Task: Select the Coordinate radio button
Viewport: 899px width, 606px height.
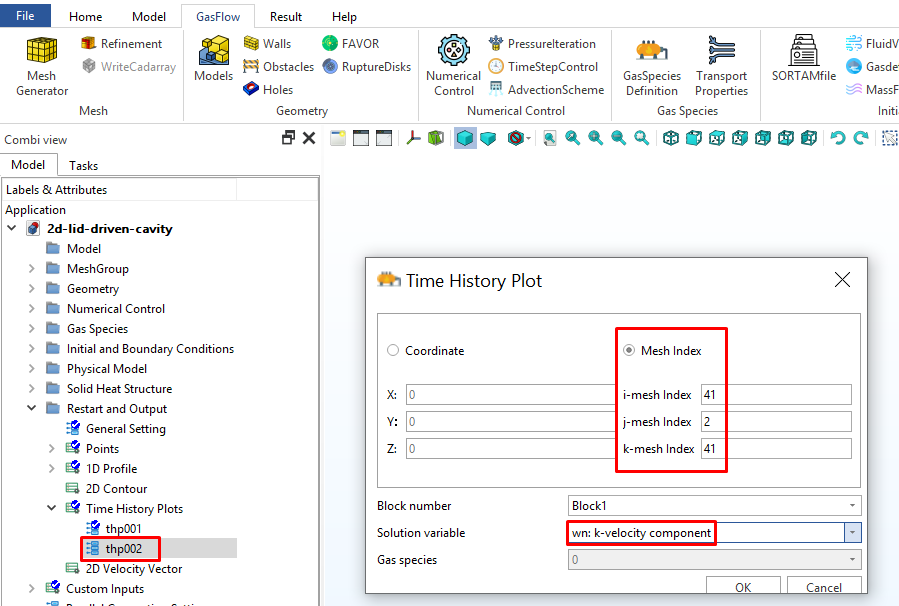Action: tap(393, 351)
